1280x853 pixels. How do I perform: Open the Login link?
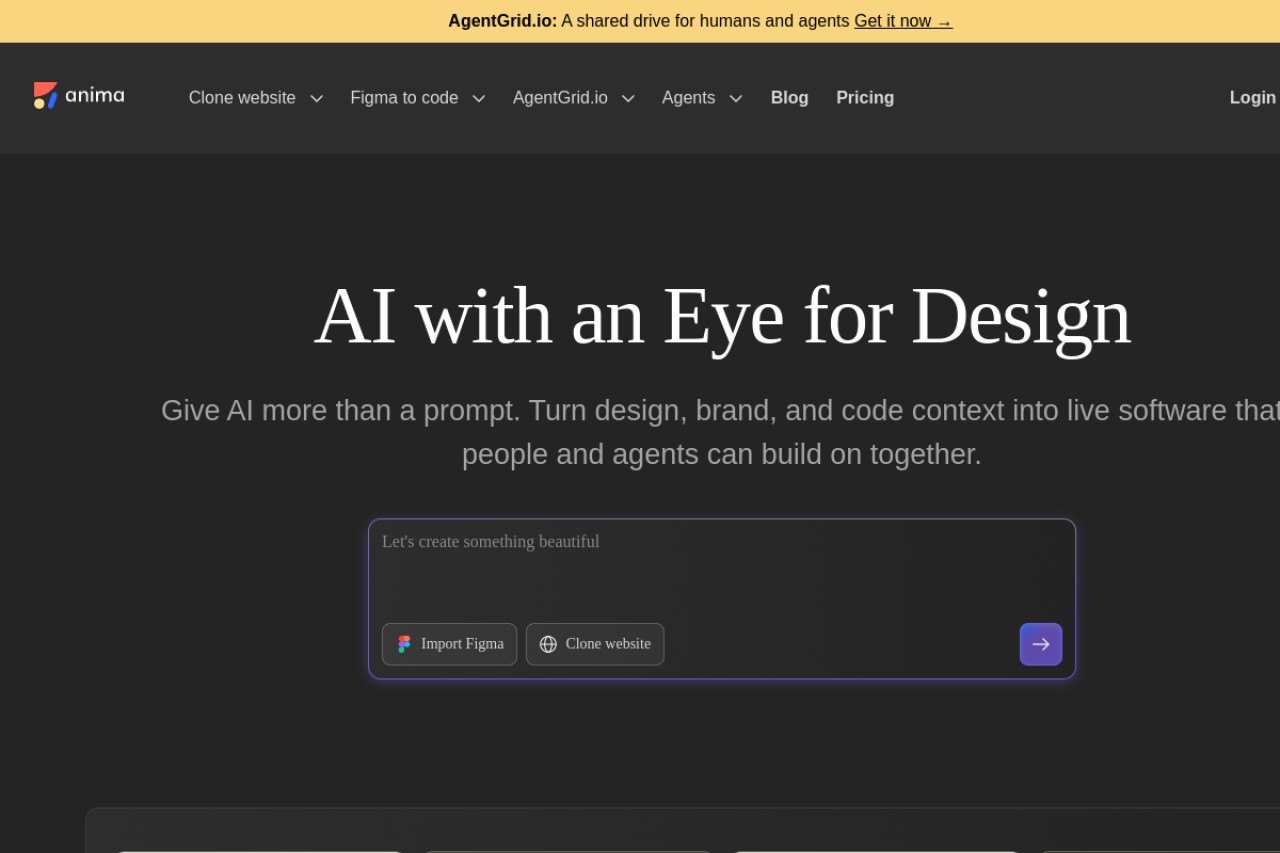click(1253, 97)
